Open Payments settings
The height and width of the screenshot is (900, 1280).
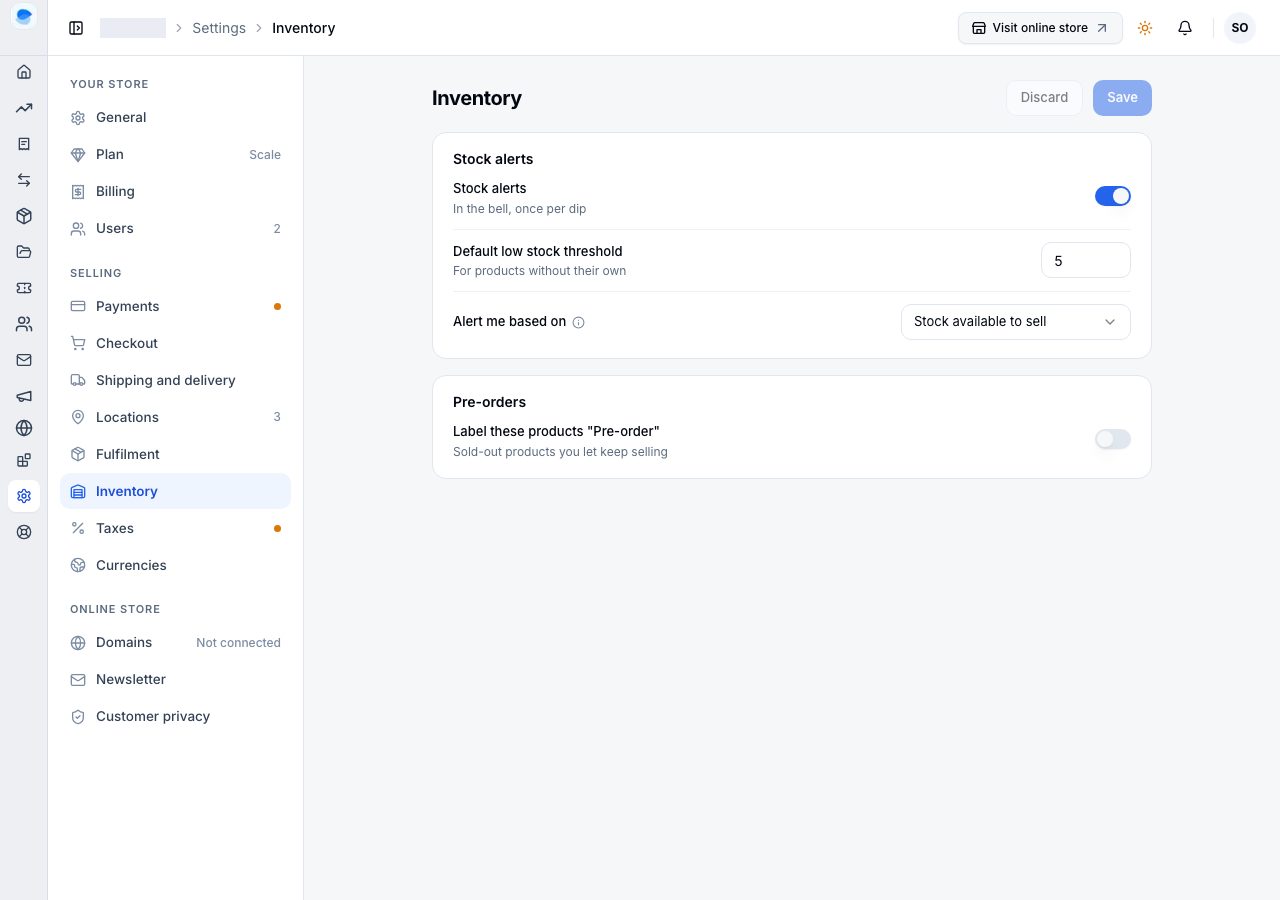(175, 306)
